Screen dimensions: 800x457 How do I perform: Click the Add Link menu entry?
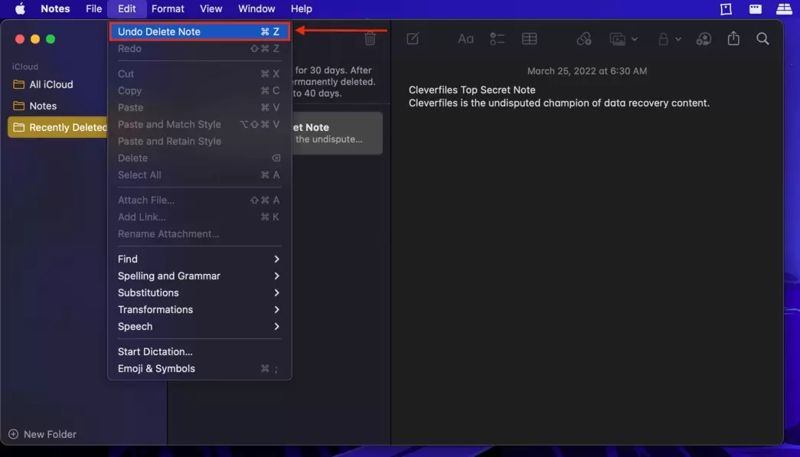[x=199, y=217]
